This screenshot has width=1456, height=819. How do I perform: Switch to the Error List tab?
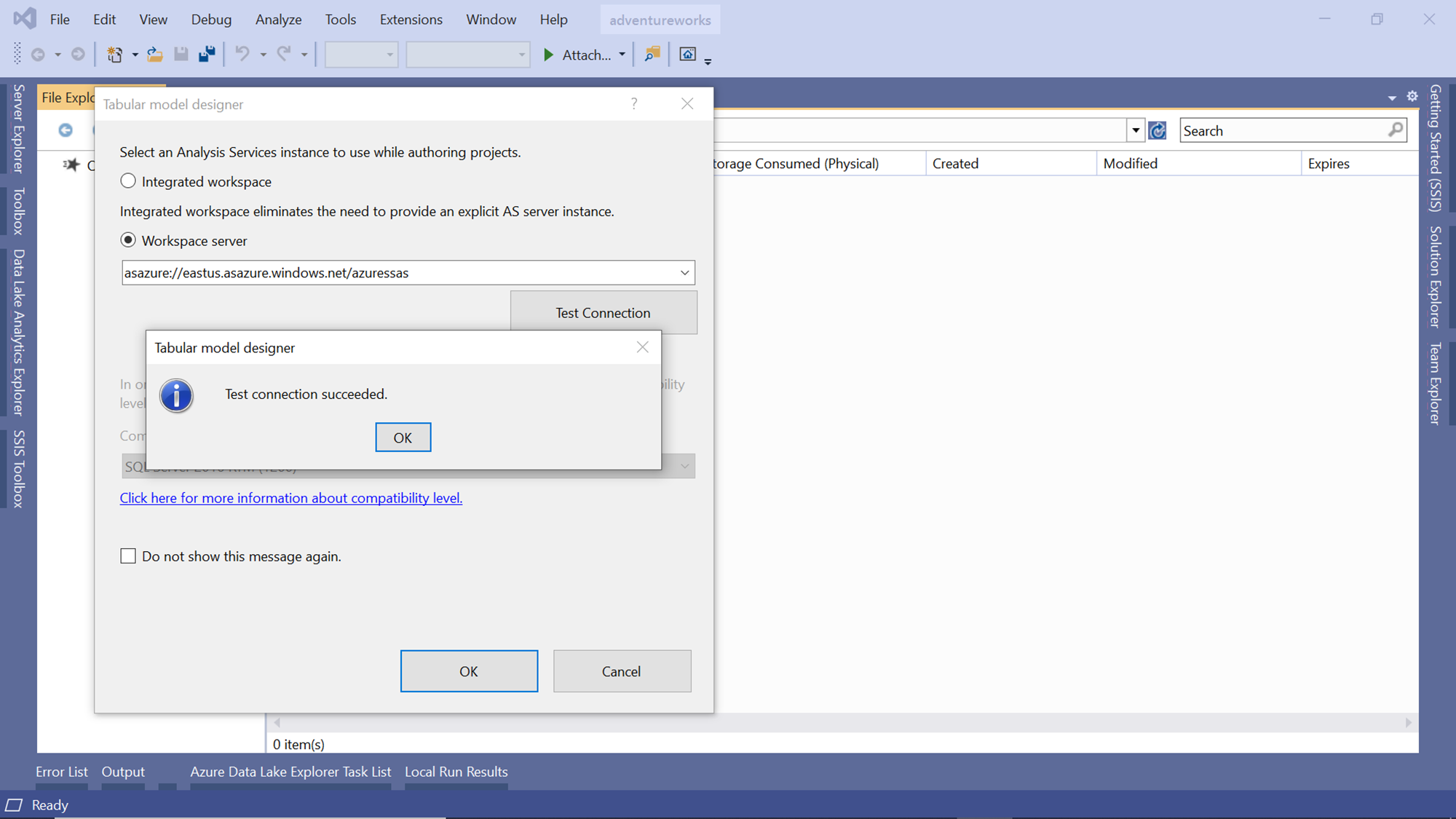point(62,772)
